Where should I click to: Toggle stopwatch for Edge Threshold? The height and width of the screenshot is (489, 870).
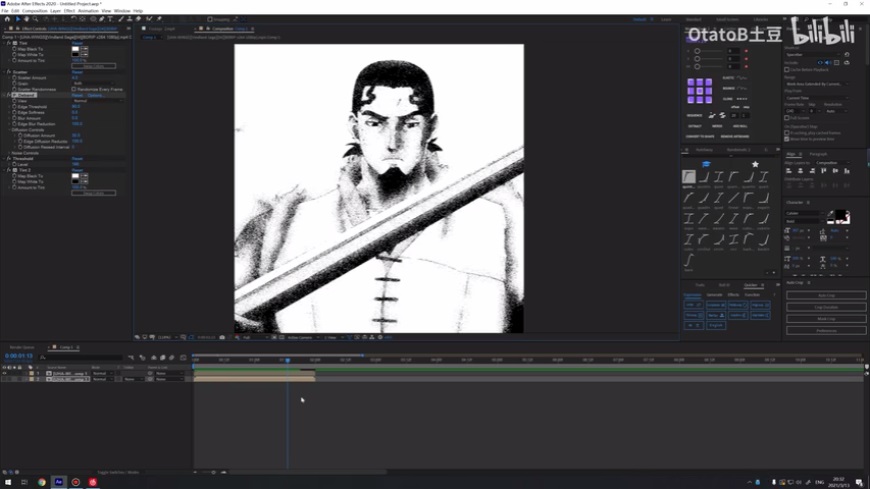click(14, 107)
